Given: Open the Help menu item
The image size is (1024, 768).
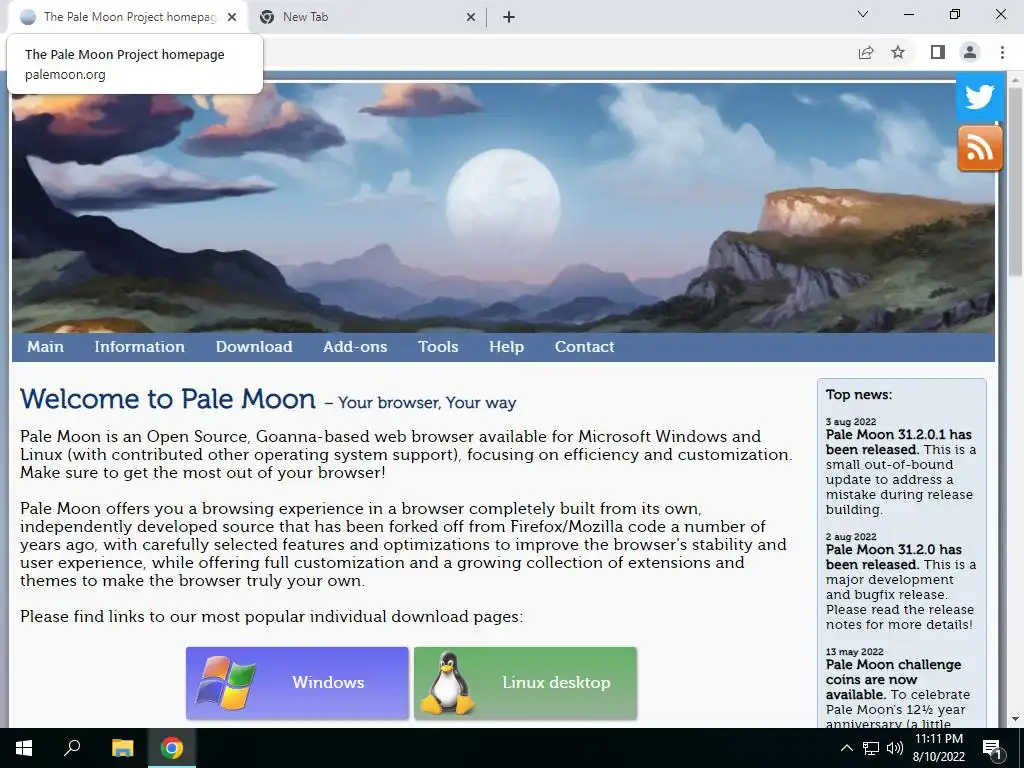Looking at the screenshot, I should point(507,347).
